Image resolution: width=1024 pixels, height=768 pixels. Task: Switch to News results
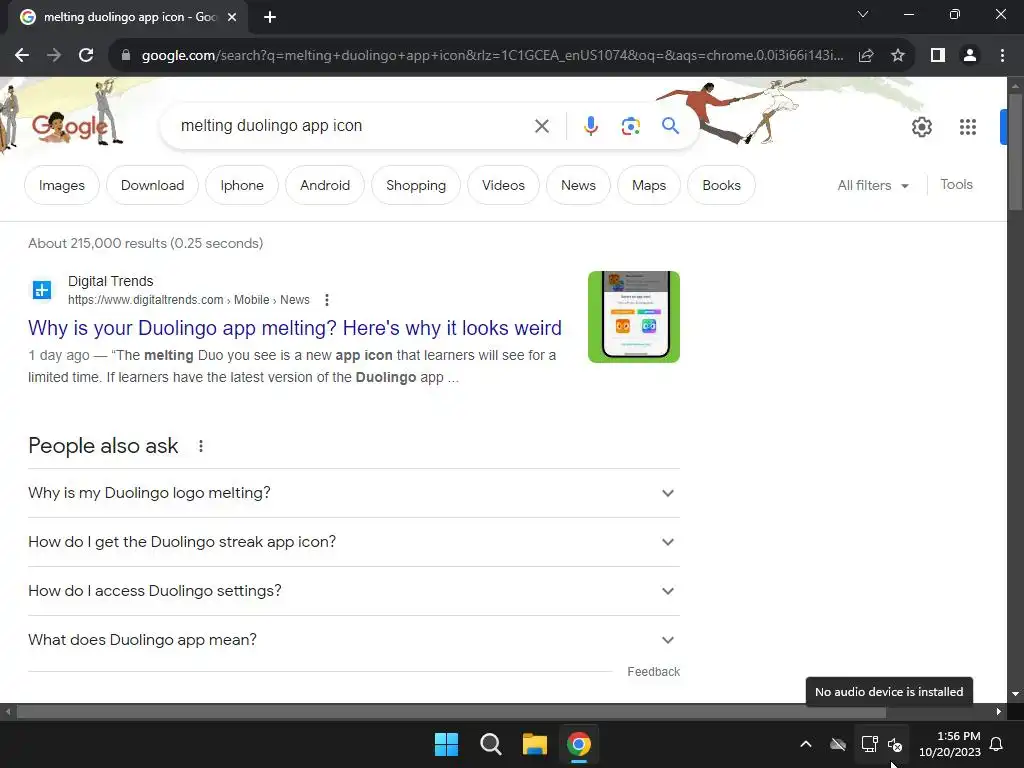[578, 185]
